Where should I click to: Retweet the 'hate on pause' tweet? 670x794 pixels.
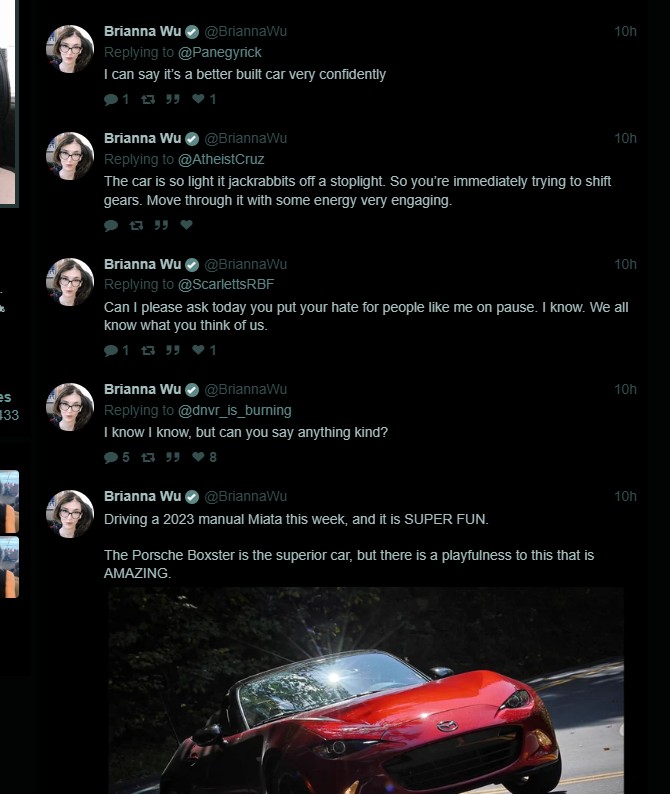148,350
